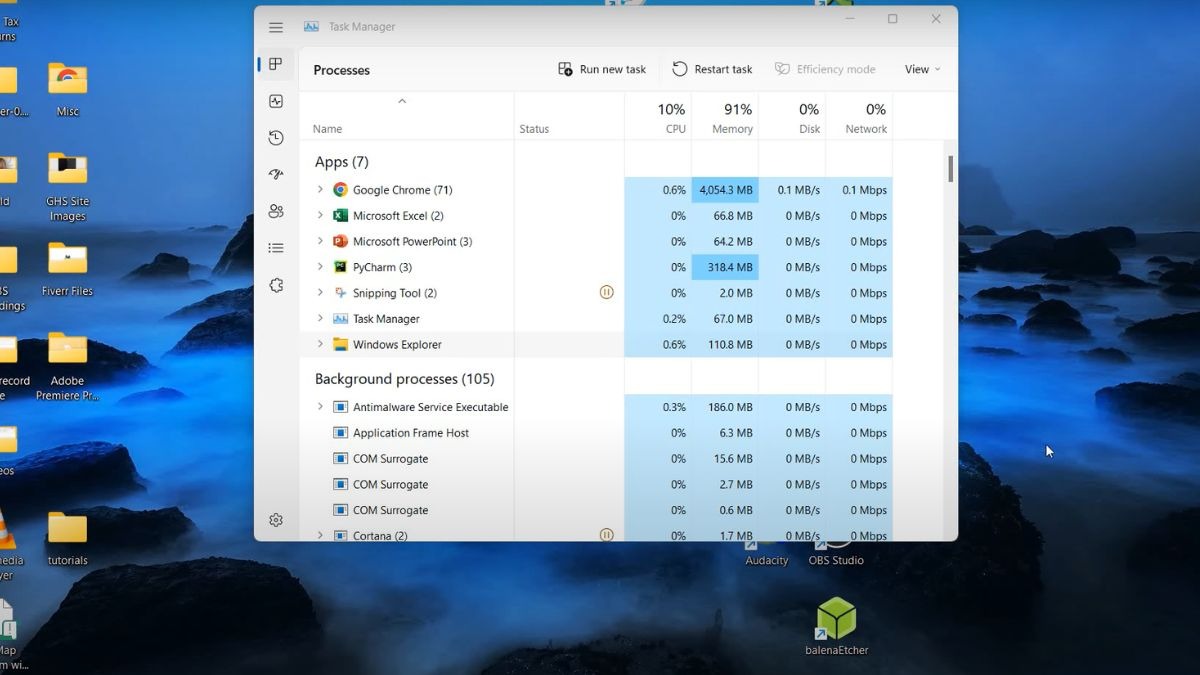Click Windows Explorer's 110.8 MB memory value
This screenshot has width=1200, height=675.
tap(731, 344)
